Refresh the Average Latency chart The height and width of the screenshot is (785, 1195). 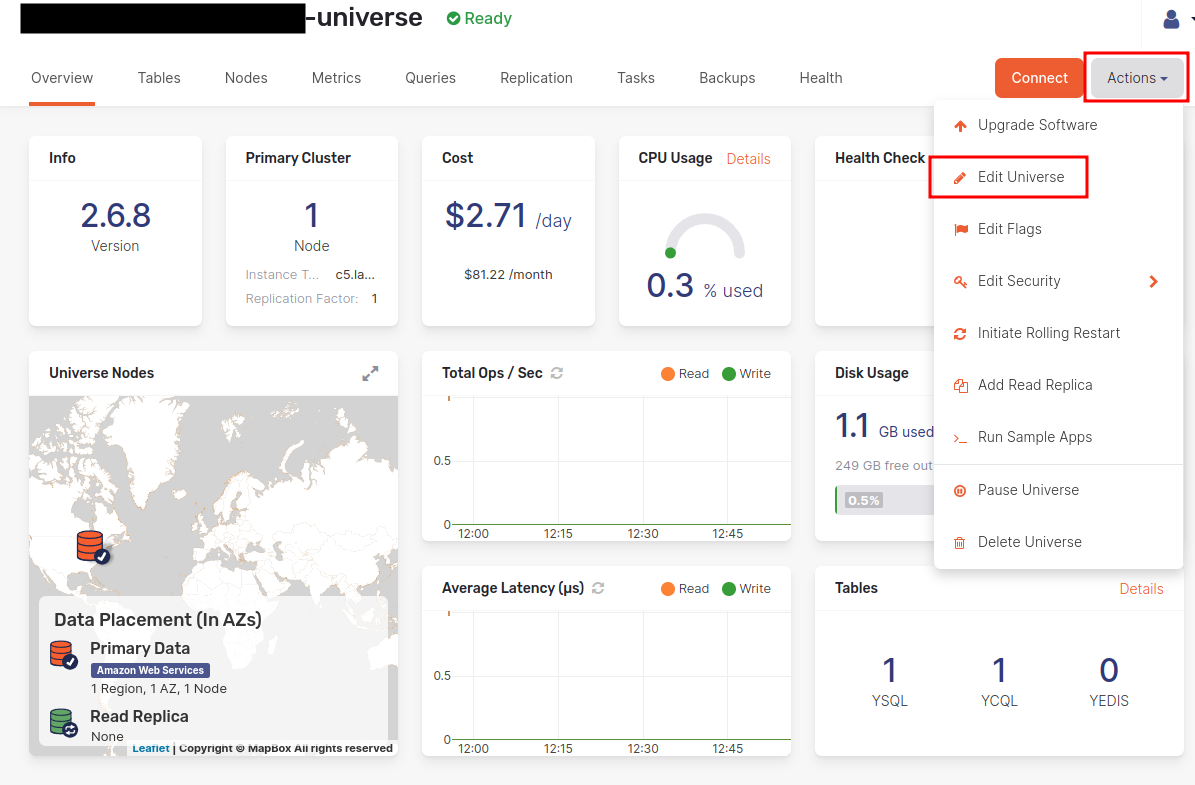click(598, 588)
